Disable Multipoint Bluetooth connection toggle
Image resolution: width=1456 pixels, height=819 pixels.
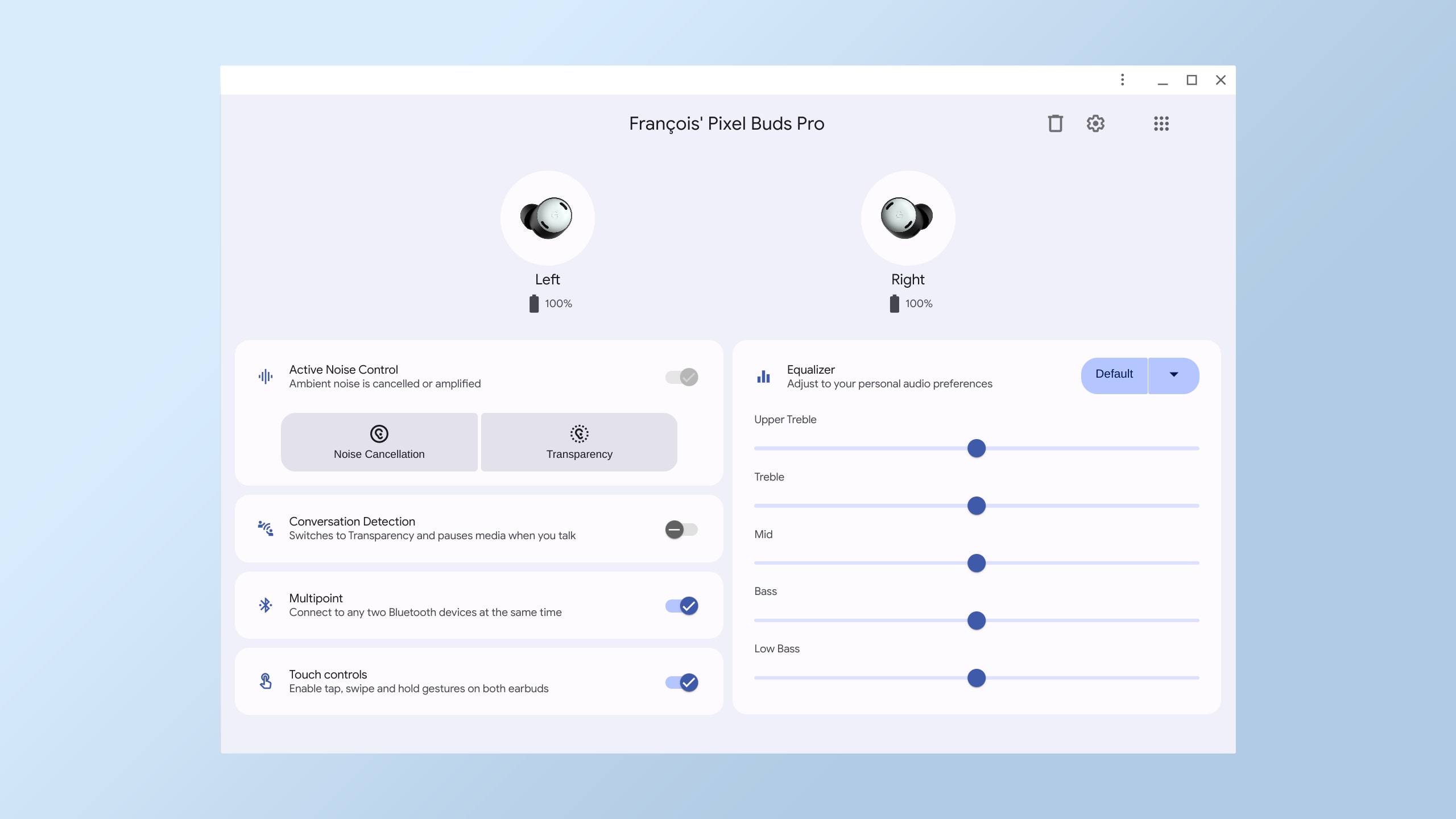click(x=681, y=605)
